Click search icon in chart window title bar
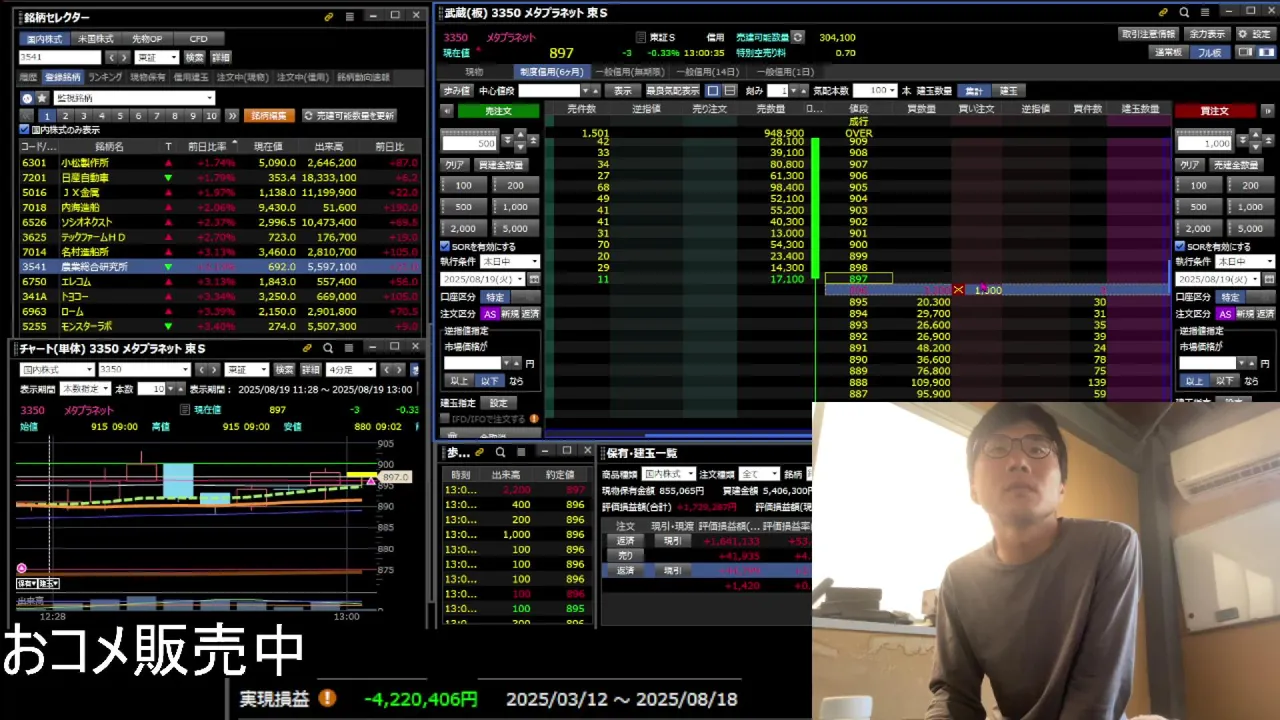Screen dimensions: 1280x720 tap(328, 348)
